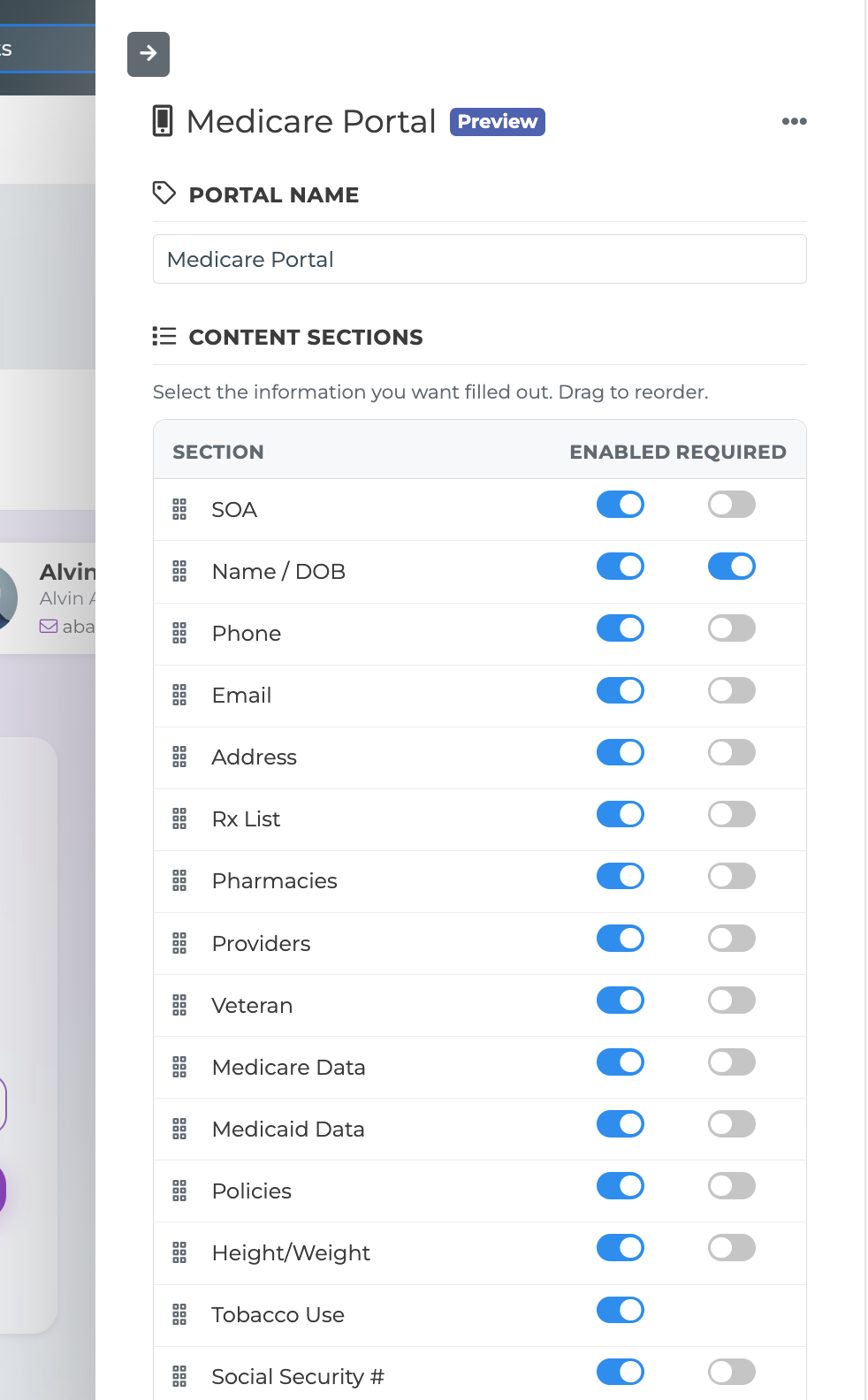Click the SOA row drag handle

click(179, 509)
